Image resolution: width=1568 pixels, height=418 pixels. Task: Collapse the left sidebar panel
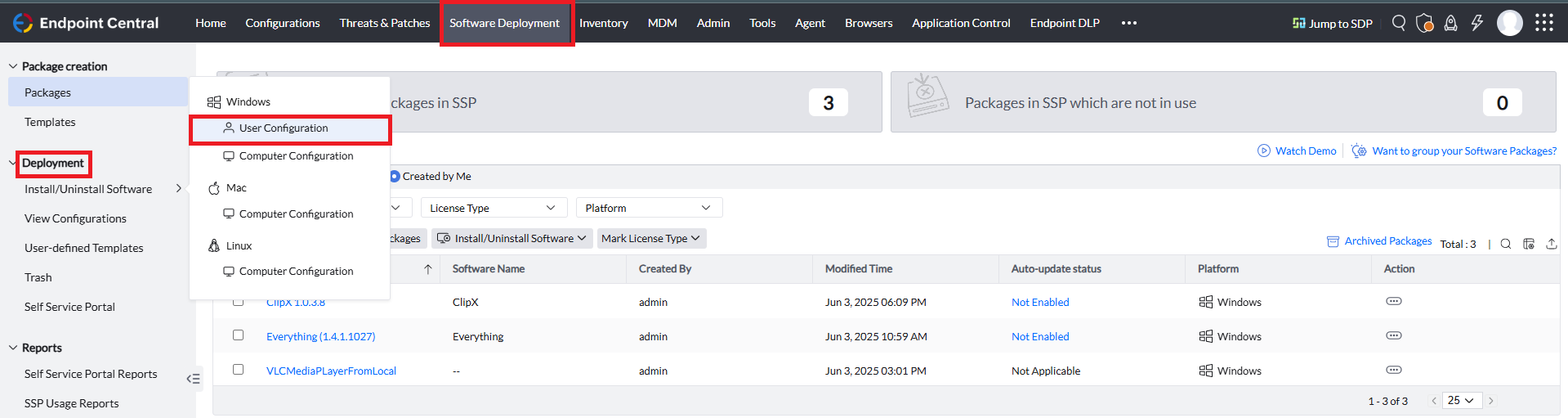(x=193, y=379)
